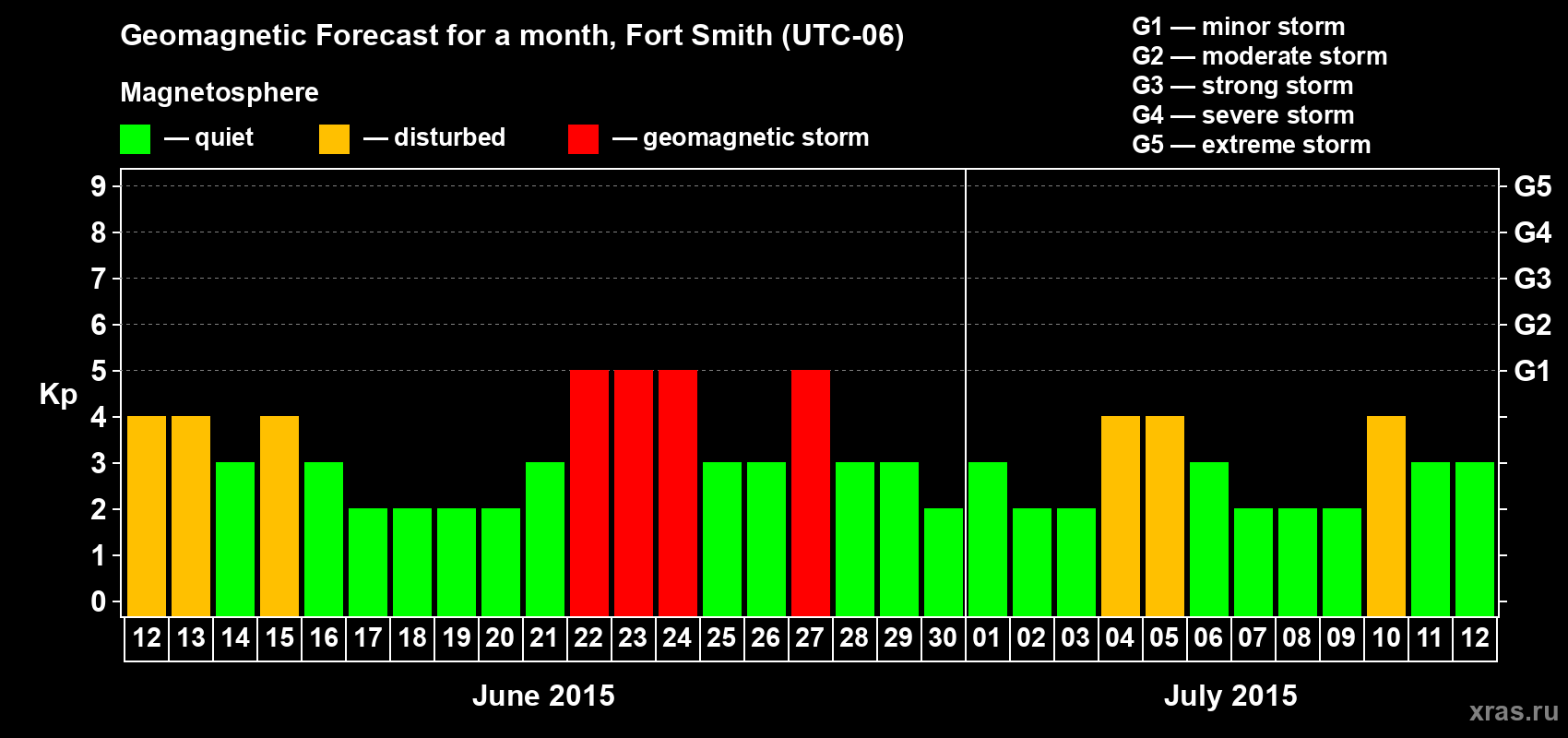
Task: Click the chart title mentioning Fort Smith
Action: pos(512,36)
